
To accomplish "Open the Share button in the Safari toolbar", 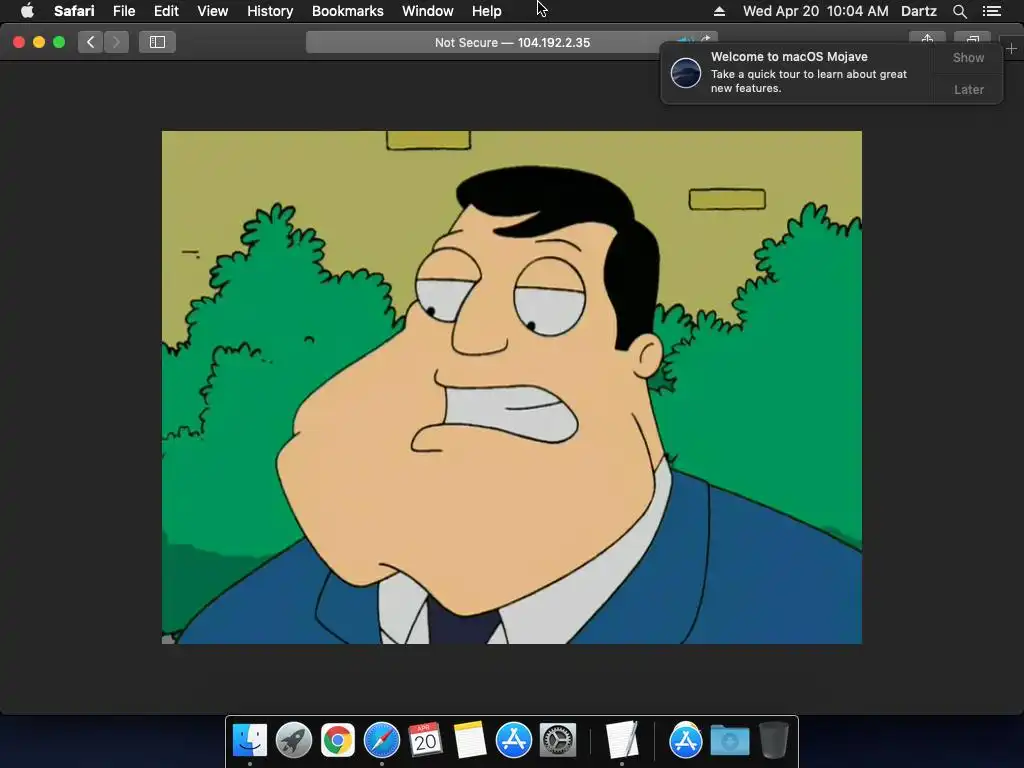I will (x=927, y=39).
